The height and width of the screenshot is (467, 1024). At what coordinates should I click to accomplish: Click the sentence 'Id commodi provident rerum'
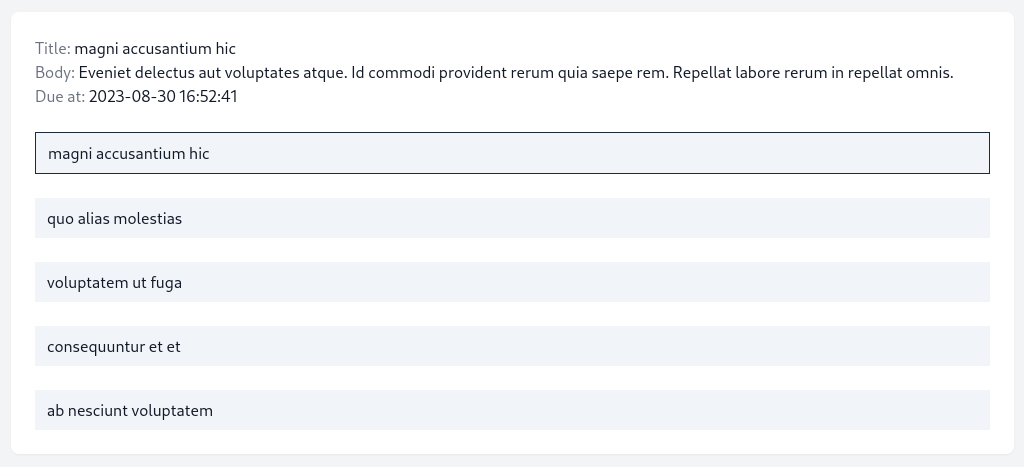coord(510,72)
